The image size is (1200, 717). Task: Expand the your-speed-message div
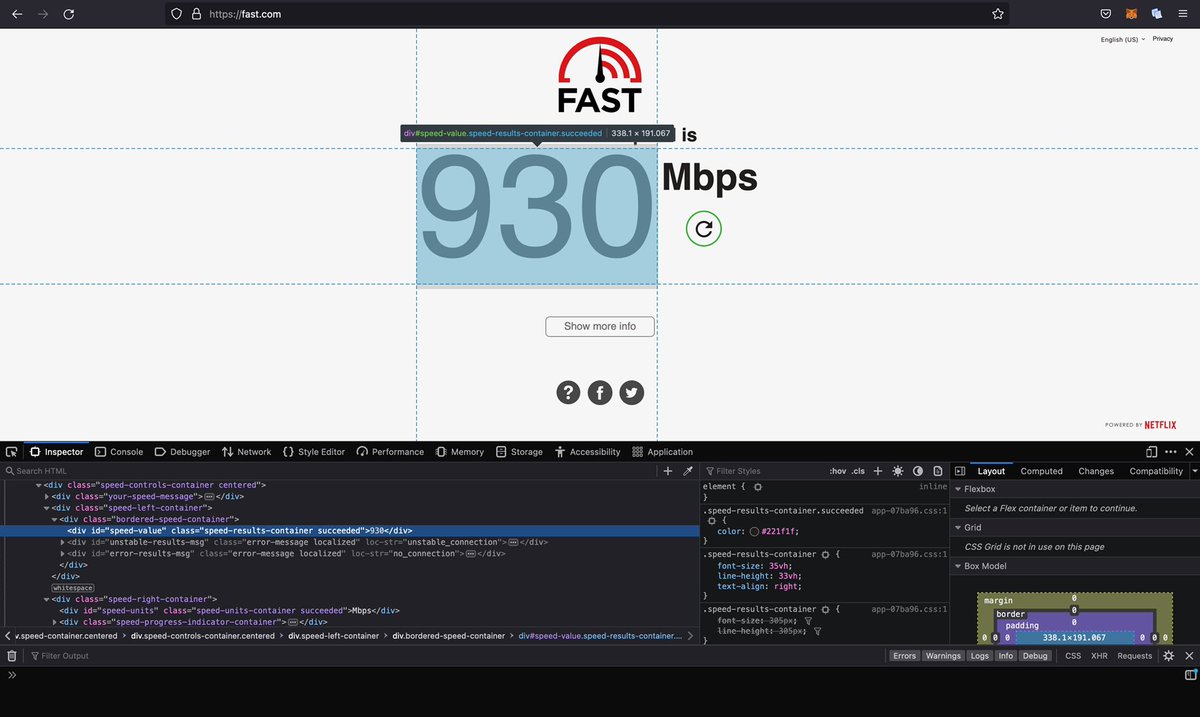[48, 496]
